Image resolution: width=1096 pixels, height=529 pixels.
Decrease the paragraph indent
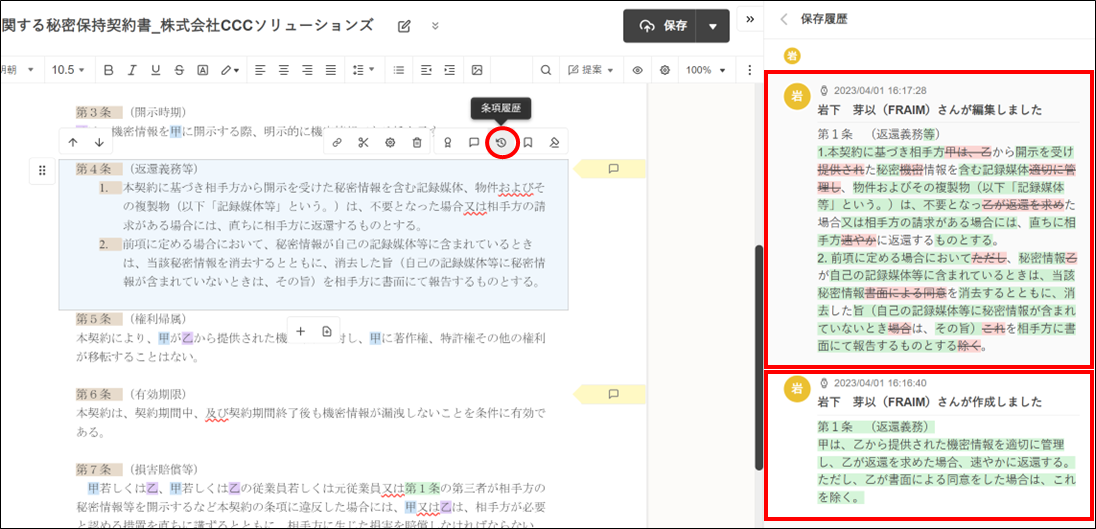click(x=426, y=70)
